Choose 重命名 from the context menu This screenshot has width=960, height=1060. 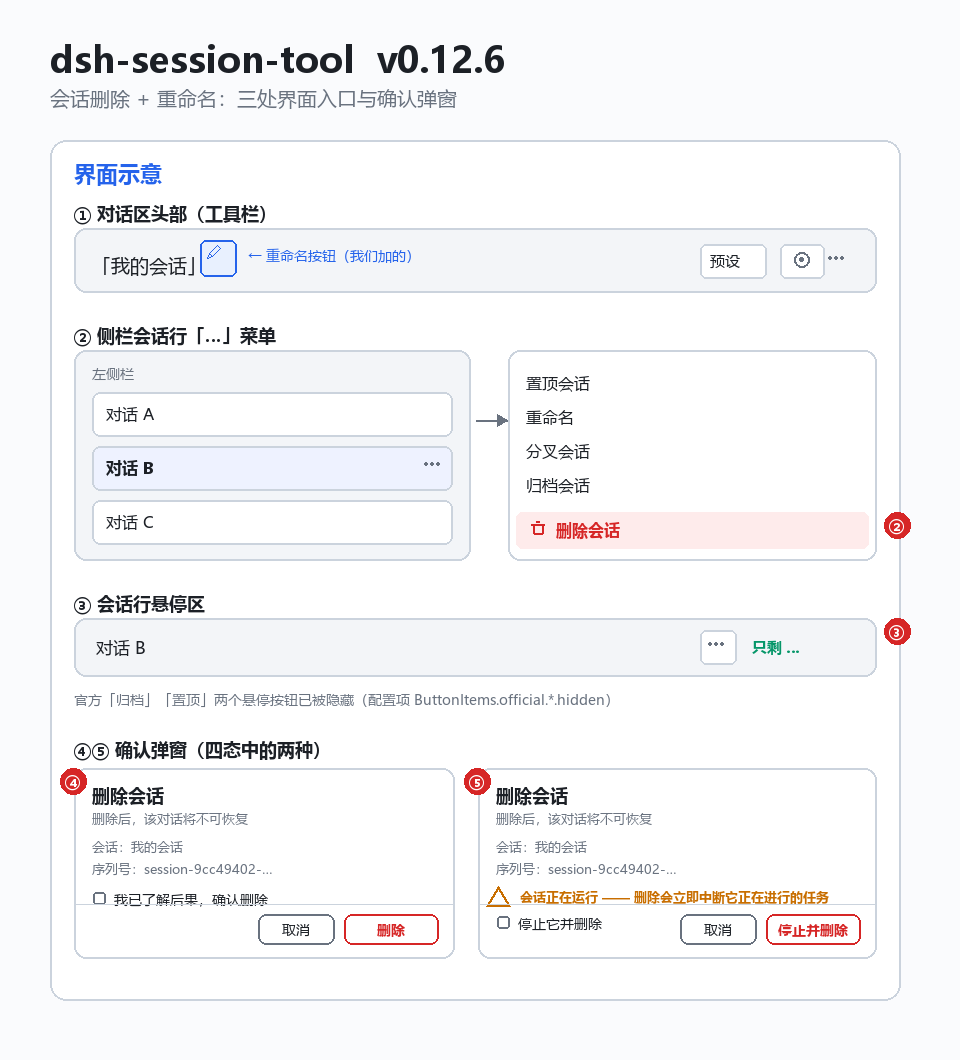click(x=550, y=418)
